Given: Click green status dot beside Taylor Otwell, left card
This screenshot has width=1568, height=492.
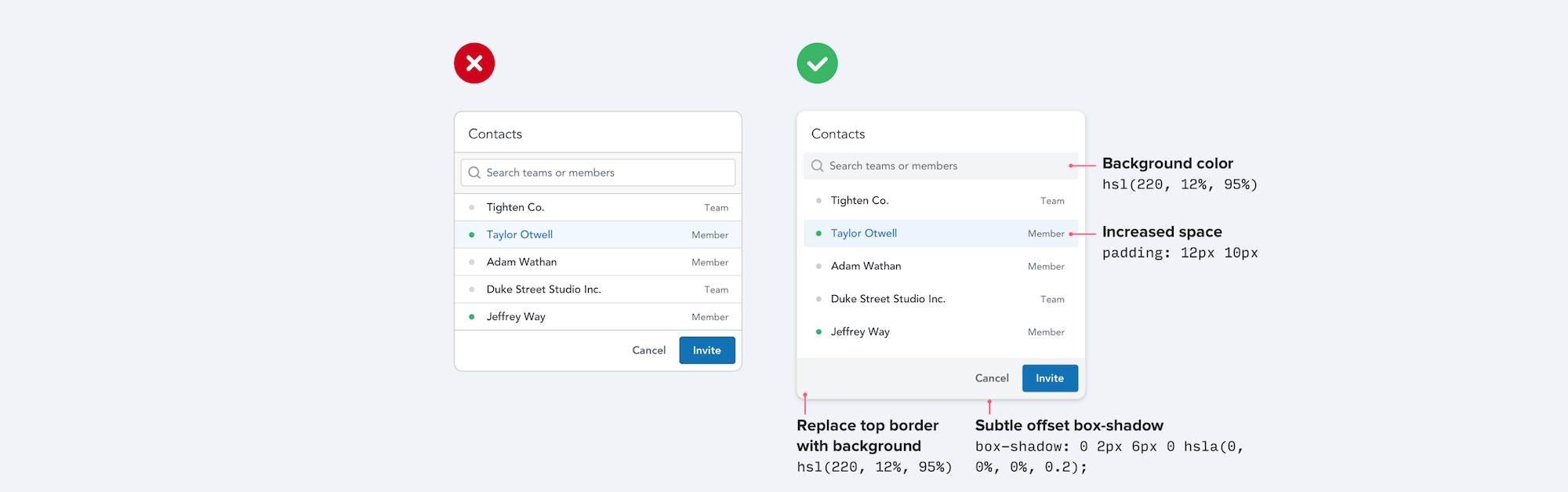Looking at the screenshot, I should pyautogui.click(x=471, y=235).
